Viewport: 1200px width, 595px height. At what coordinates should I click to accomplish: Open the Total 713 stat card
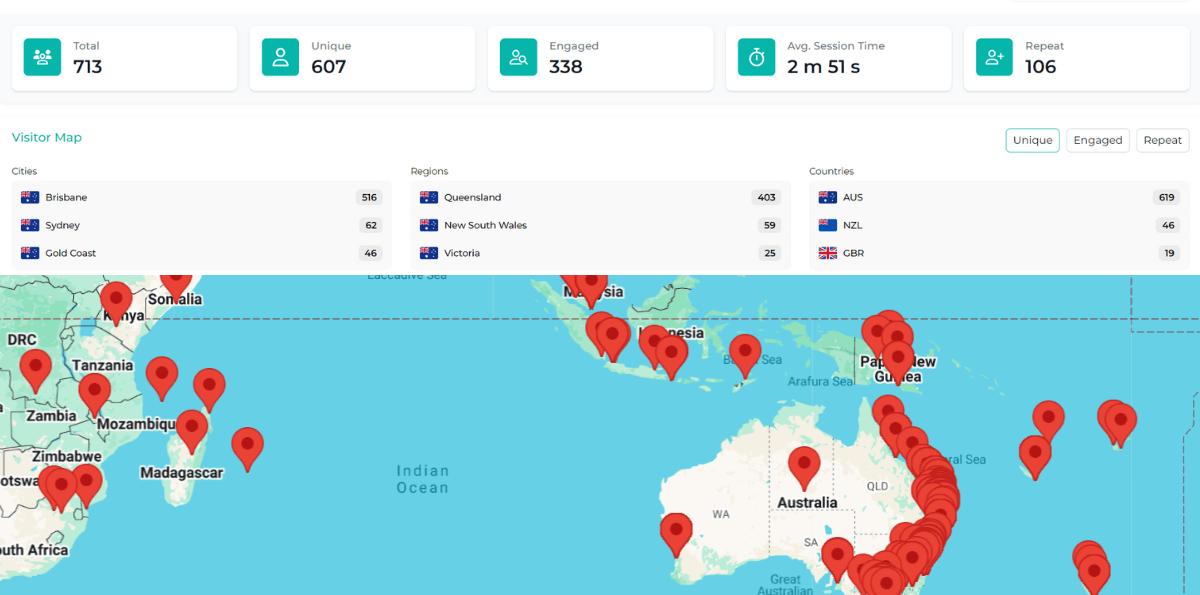coord(124,58)
